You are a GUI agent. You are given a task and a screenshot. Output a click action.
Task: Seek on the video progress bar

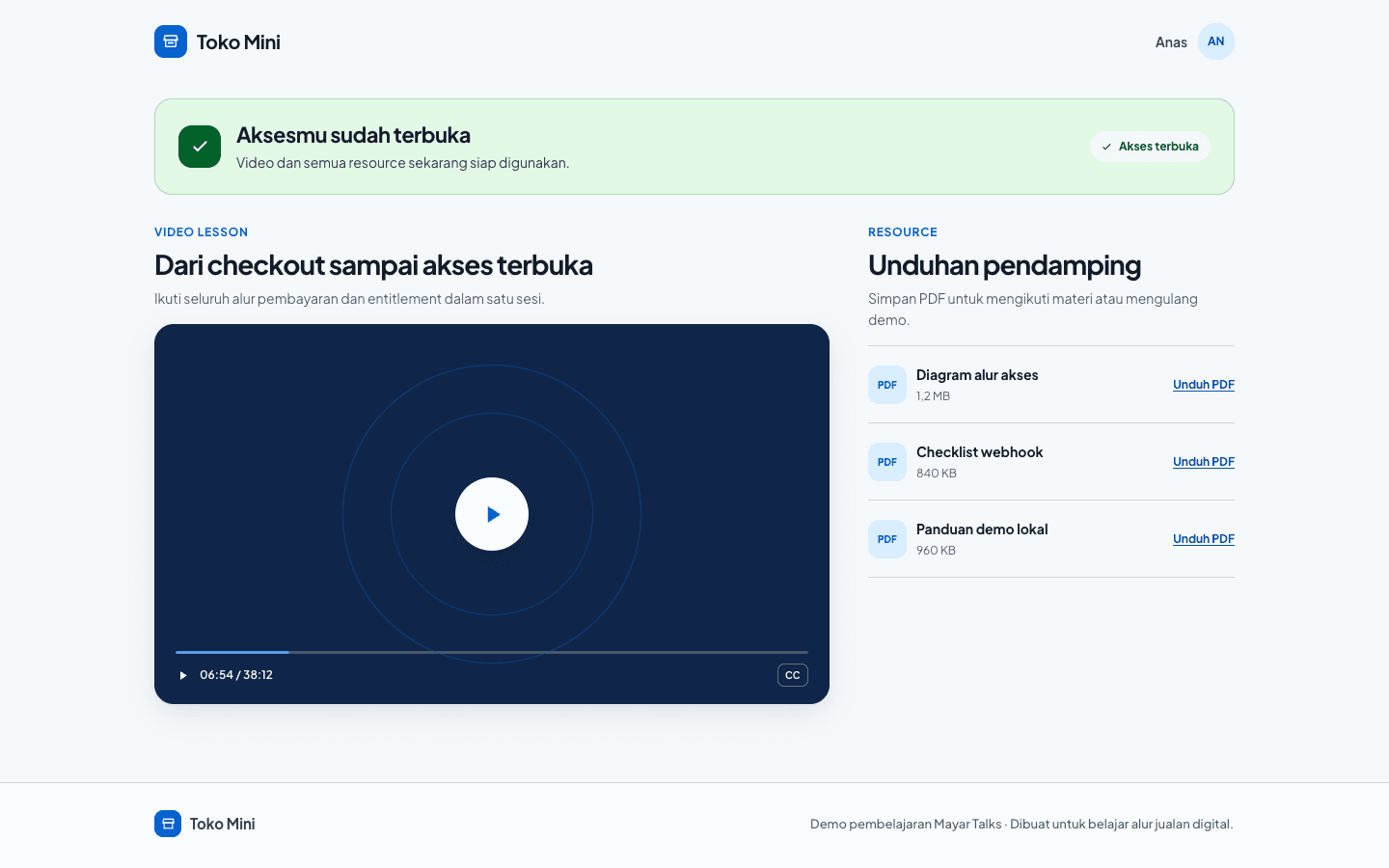coord(492,652)
